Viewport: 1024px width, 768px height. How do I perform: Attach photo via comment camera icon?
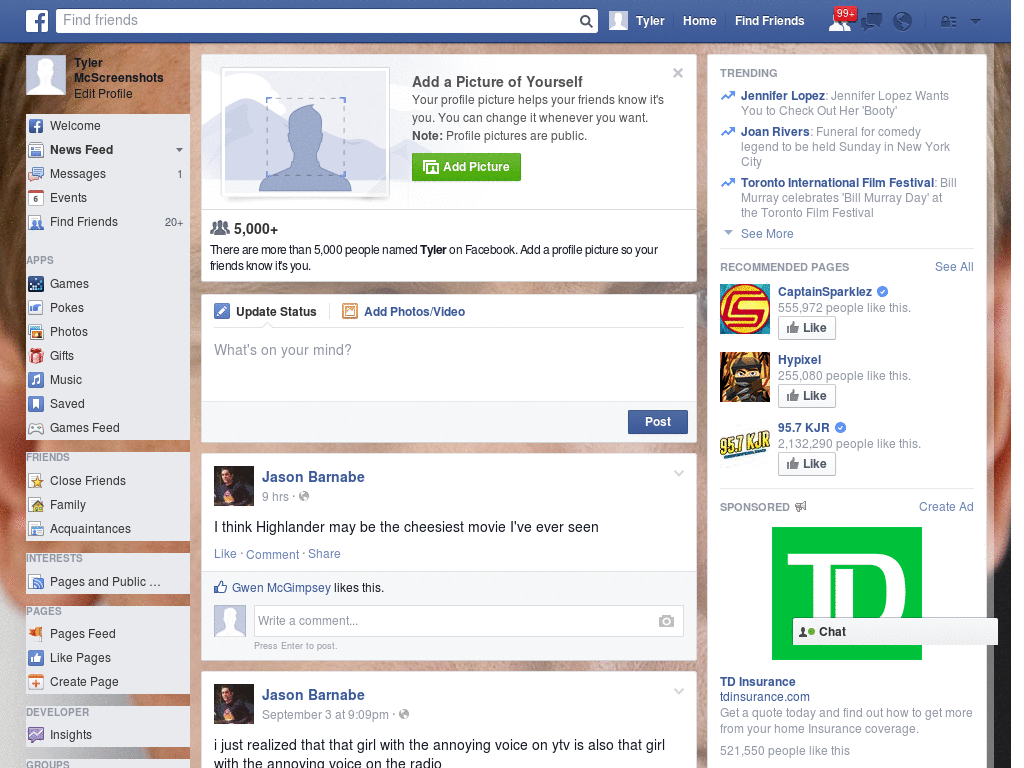(666, 621)
